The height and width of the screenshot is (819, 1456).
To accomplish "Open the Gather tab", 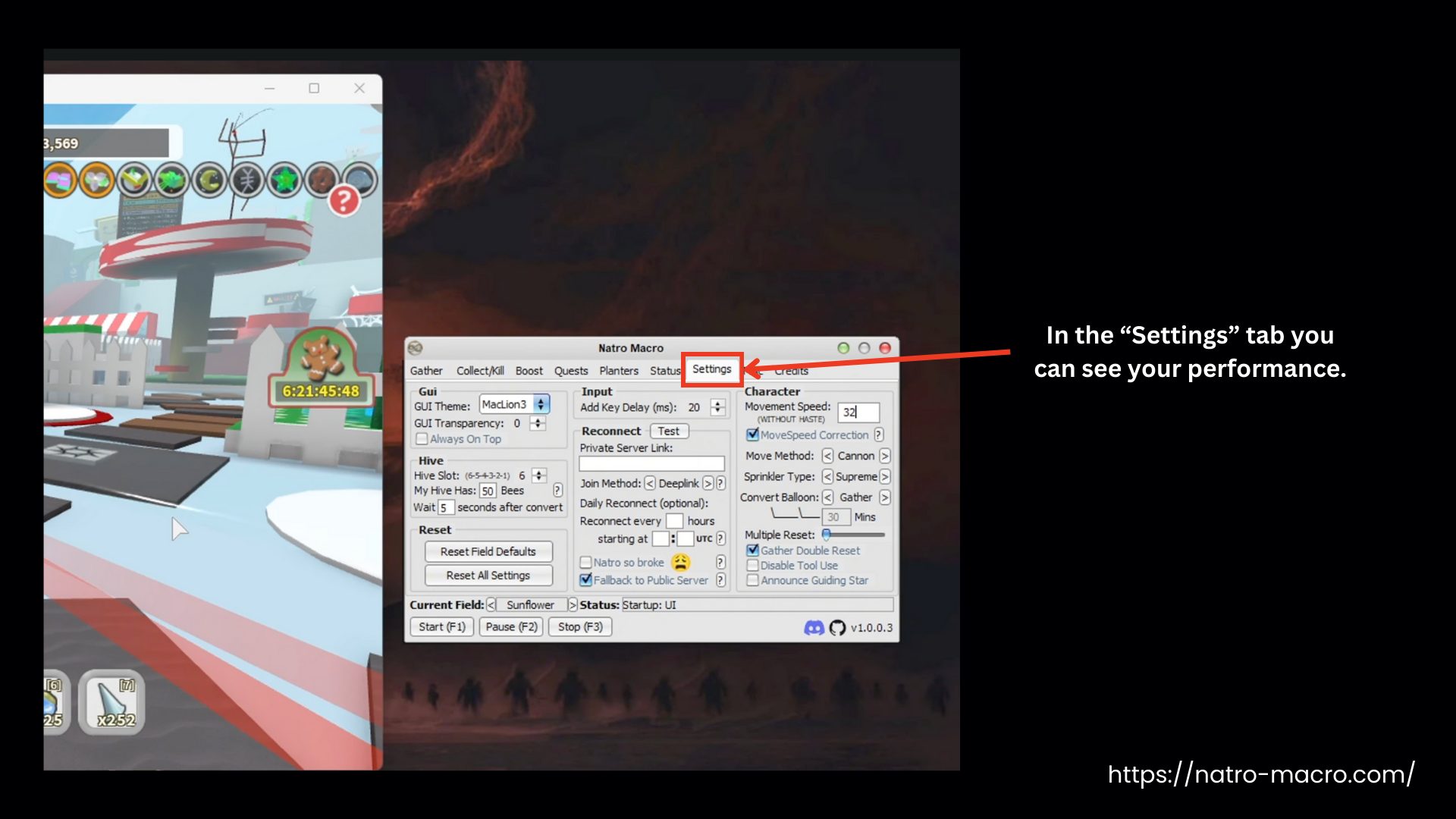I will tap(426, 371).
